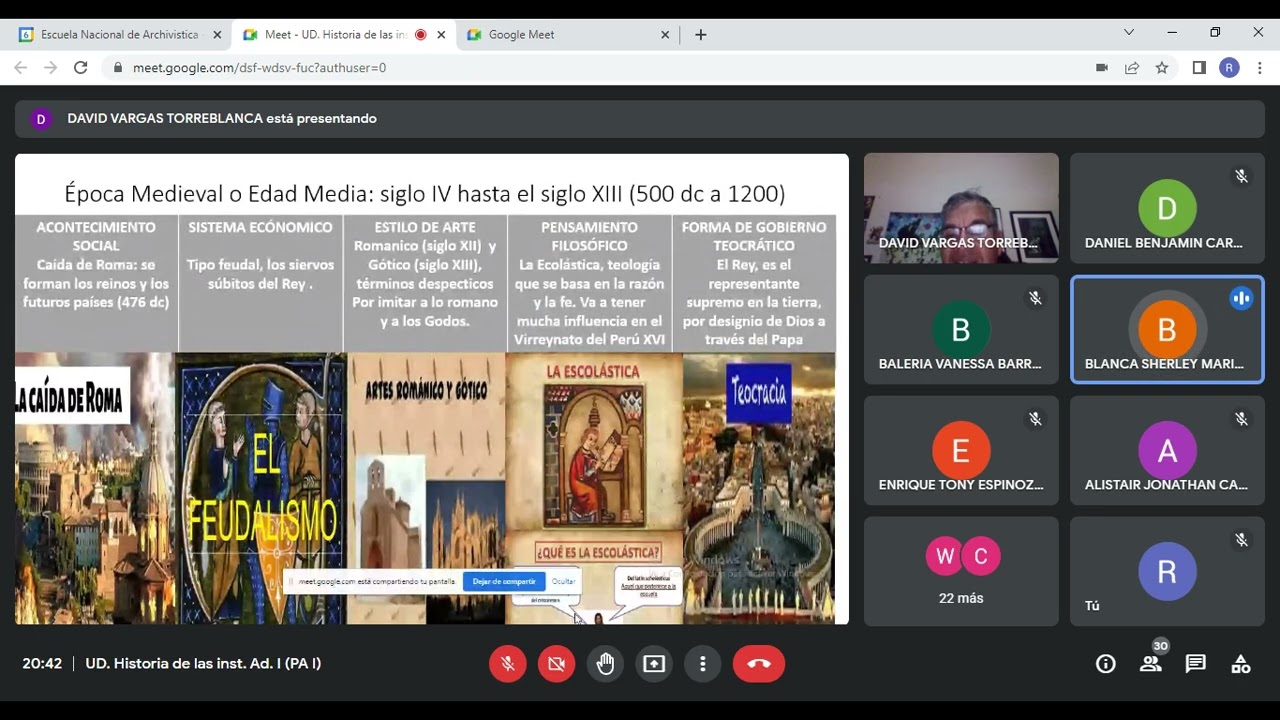Click Dejar de compartir button

pyautogui.click(x=504, y=581)
